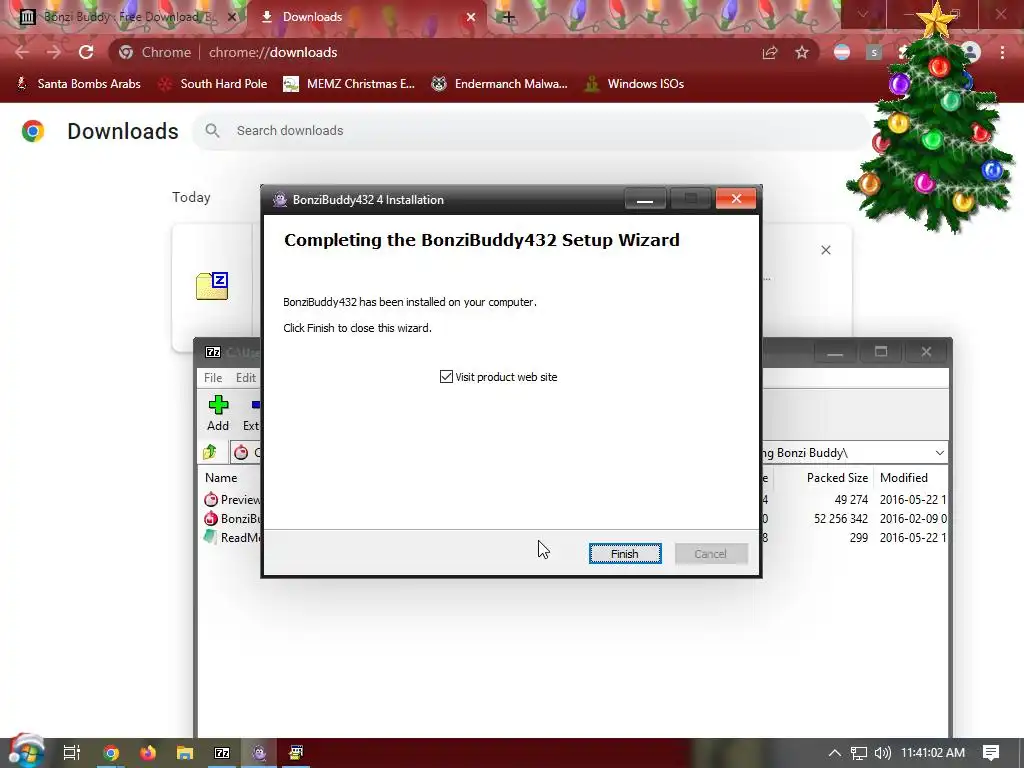Open network icon in system tray
Screen dimensions: 1024x768
[x=859, y=753]
